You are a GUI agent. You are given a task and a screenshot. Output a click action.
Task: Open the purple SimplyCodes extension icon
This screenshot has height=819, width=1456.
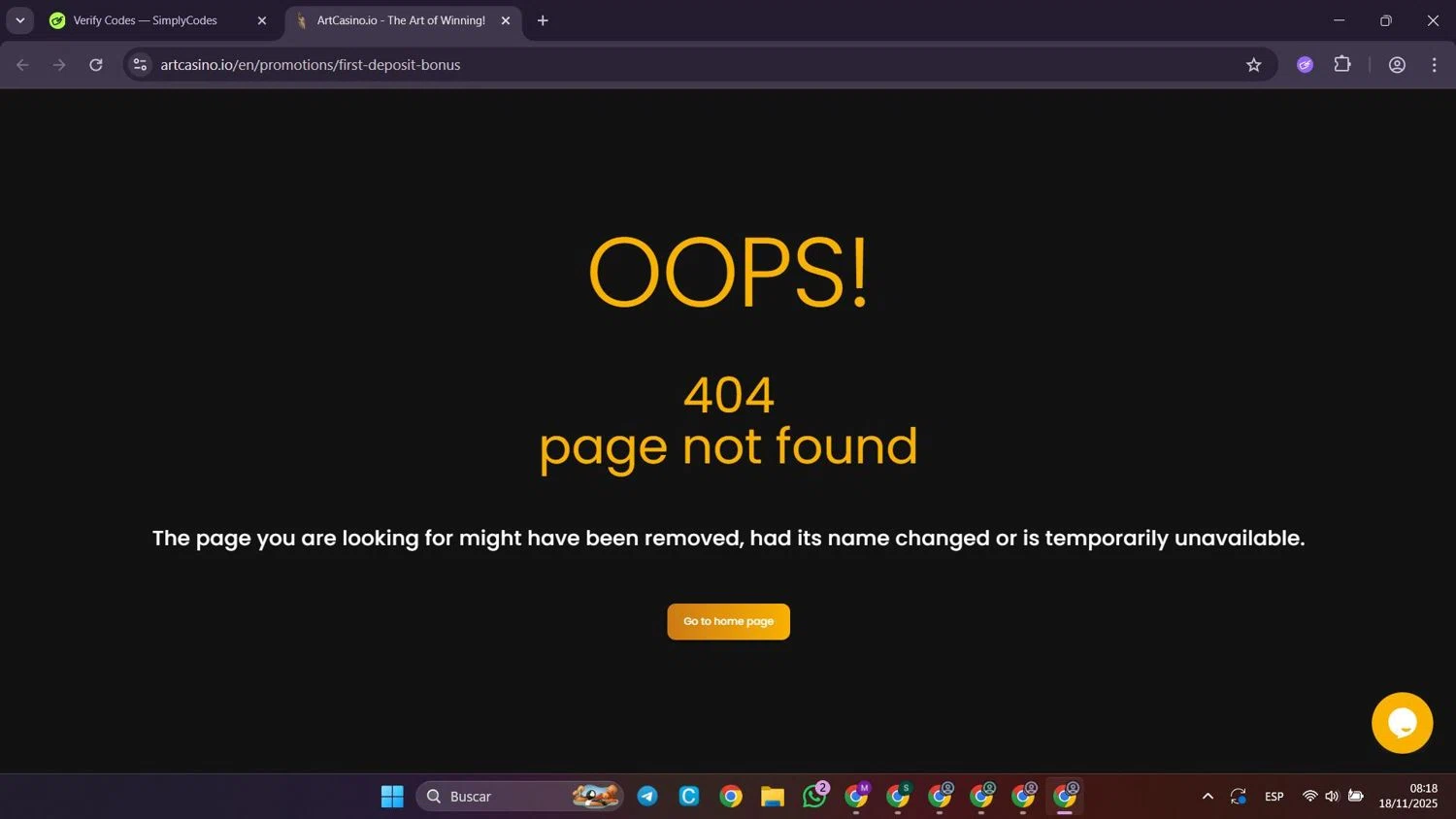tap(1305, 65)
